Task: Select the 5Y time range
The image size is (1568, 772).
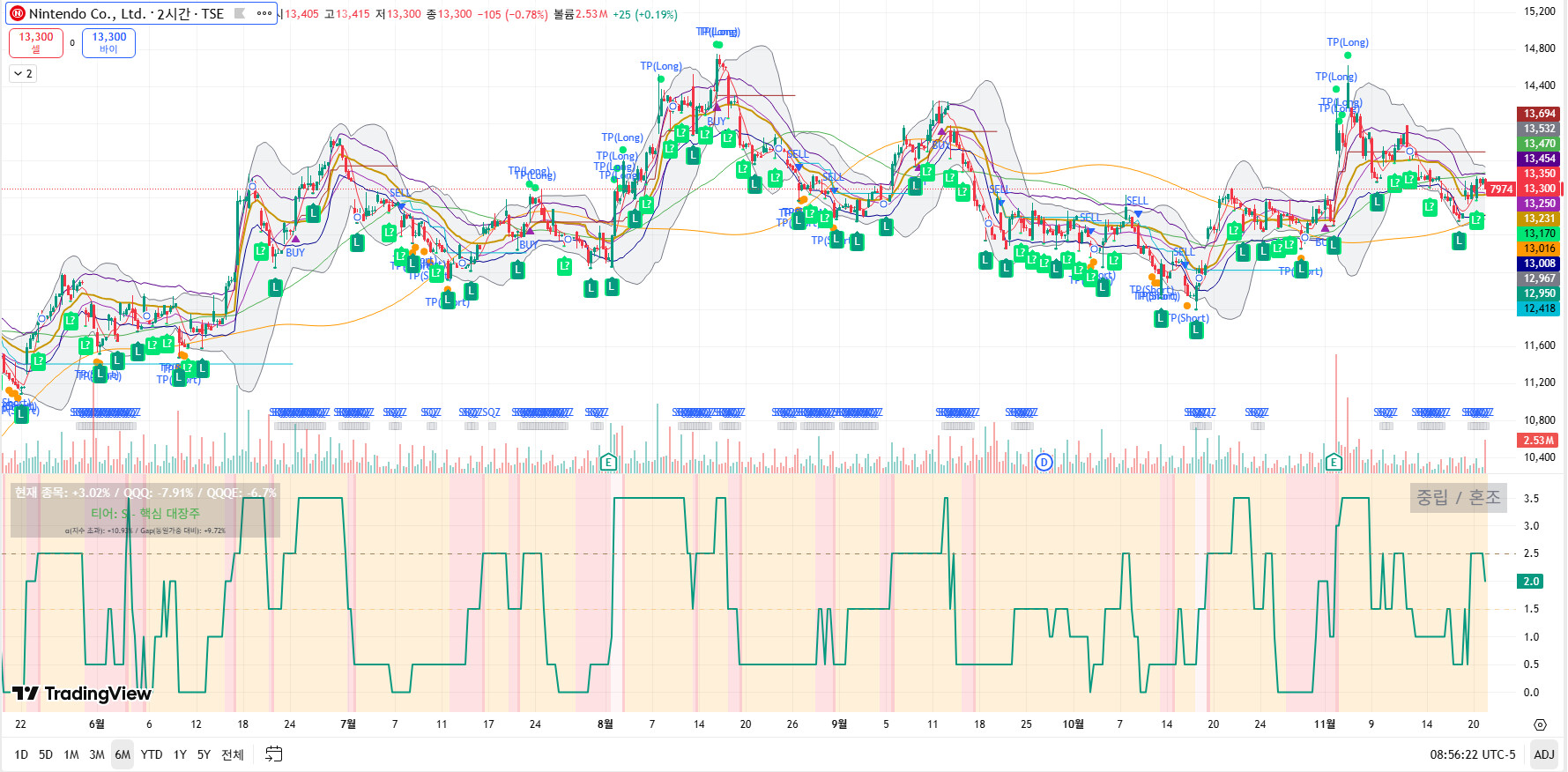Action: coord(204,754)
